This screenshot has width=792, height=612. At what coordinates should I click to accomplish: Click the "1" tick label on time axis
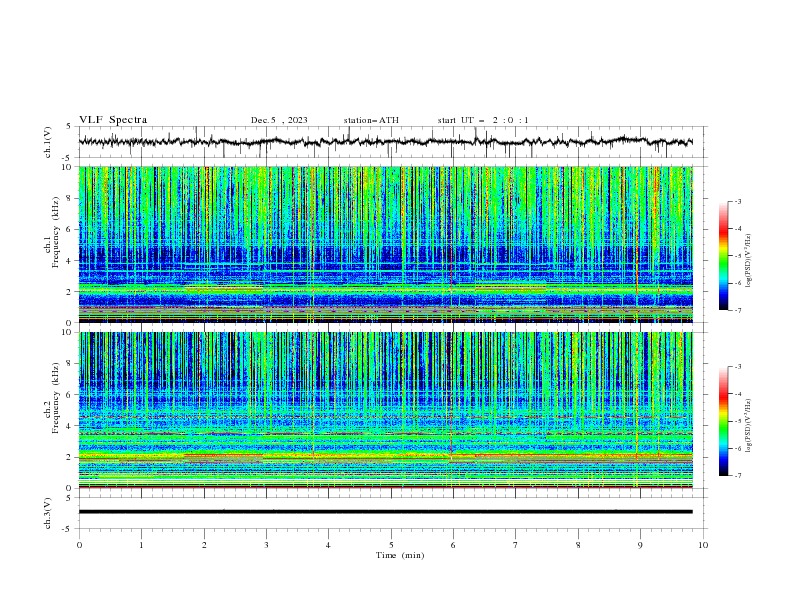141,545
